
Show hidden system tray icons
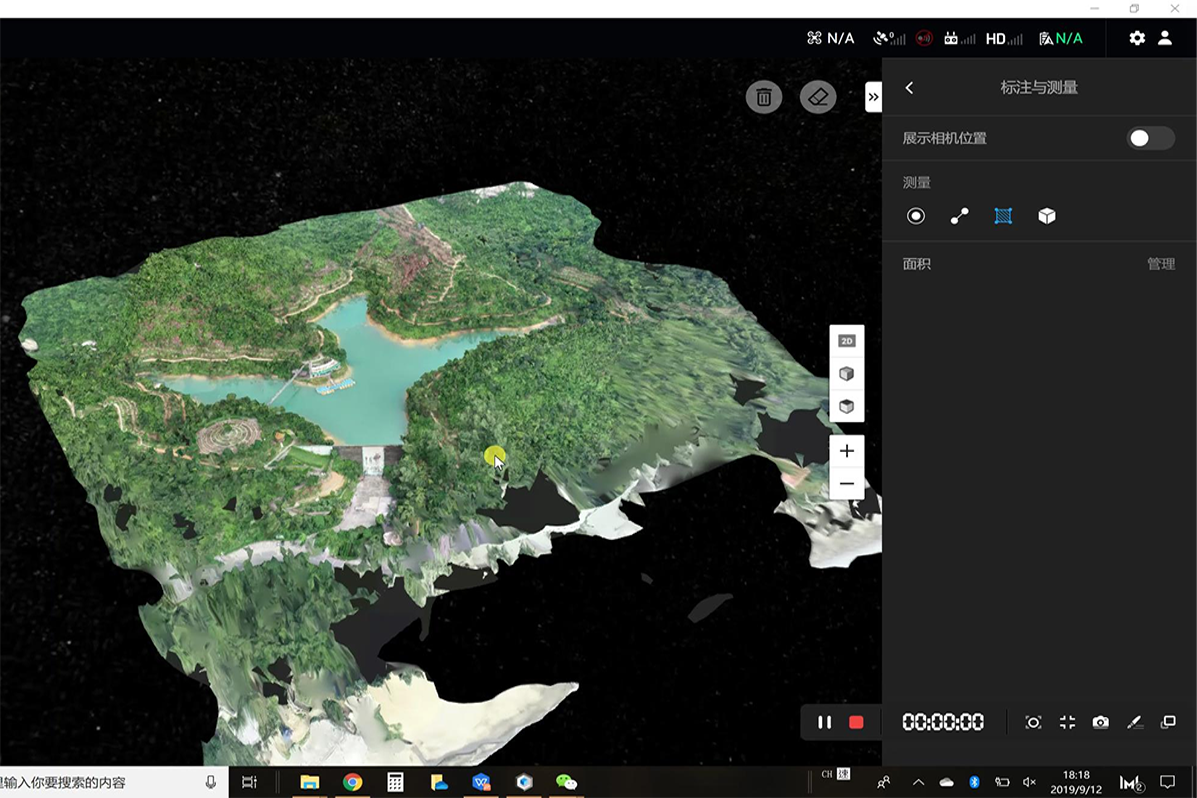pyautogui.click(x=918, y=782)
